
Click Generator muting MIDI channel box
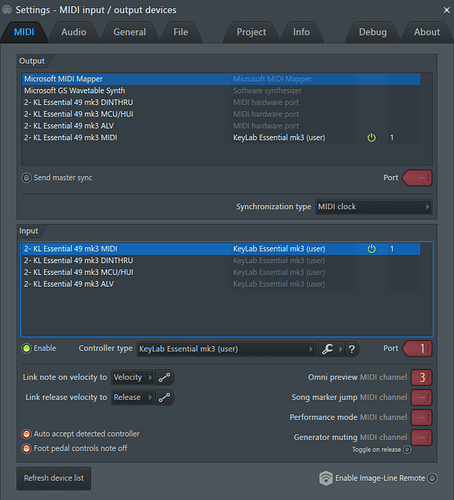click(x=422, y=437)
